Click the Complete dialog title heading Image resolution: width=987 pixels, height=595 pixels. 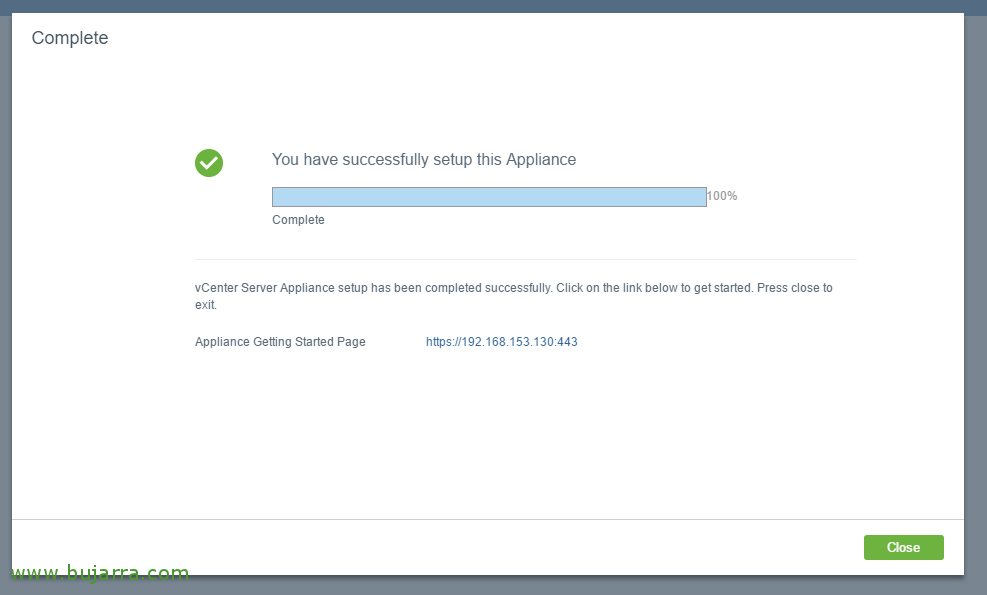coord(70,38)
